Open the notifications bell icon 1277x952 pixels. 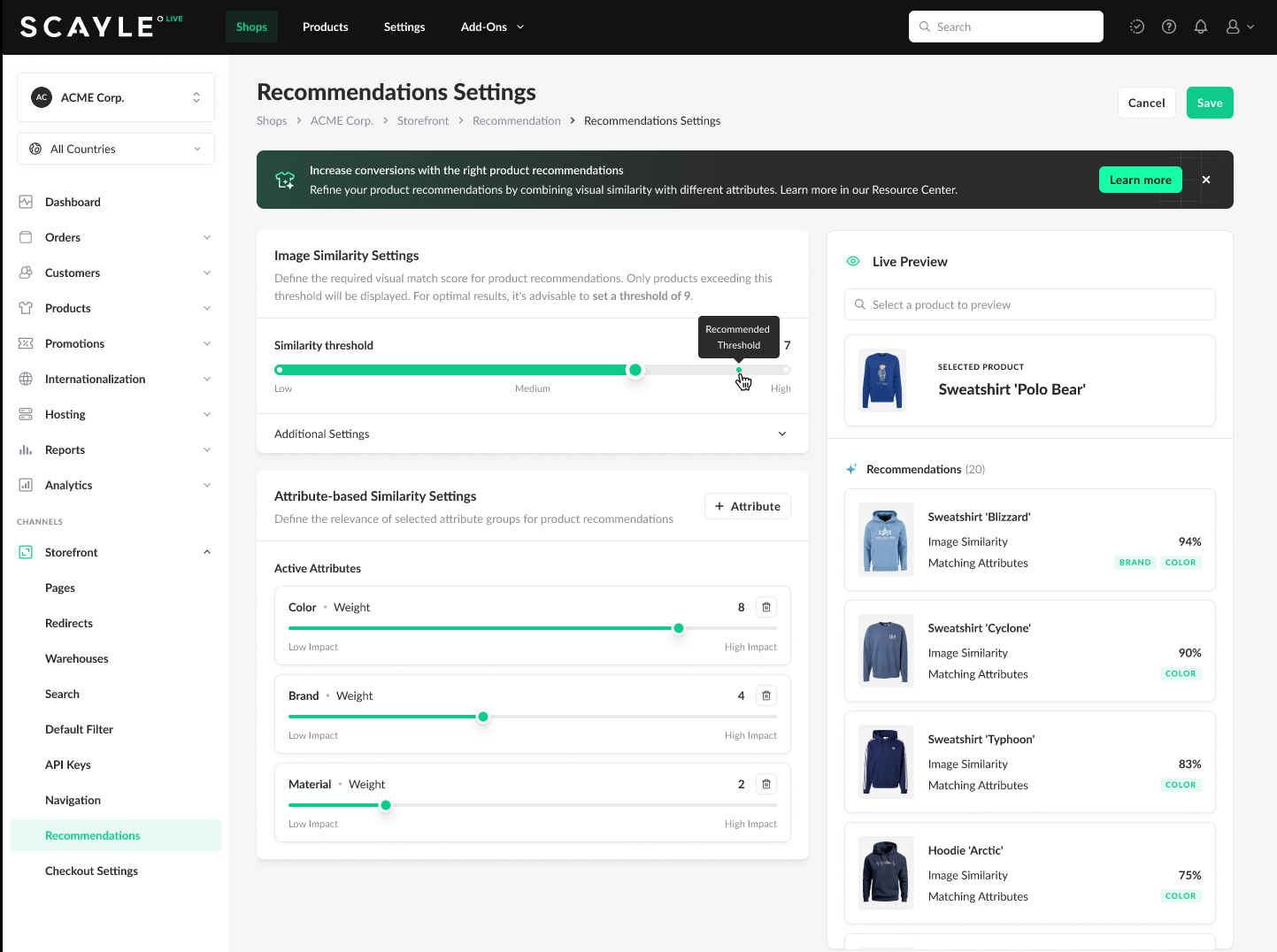[x=1201, y=27]
